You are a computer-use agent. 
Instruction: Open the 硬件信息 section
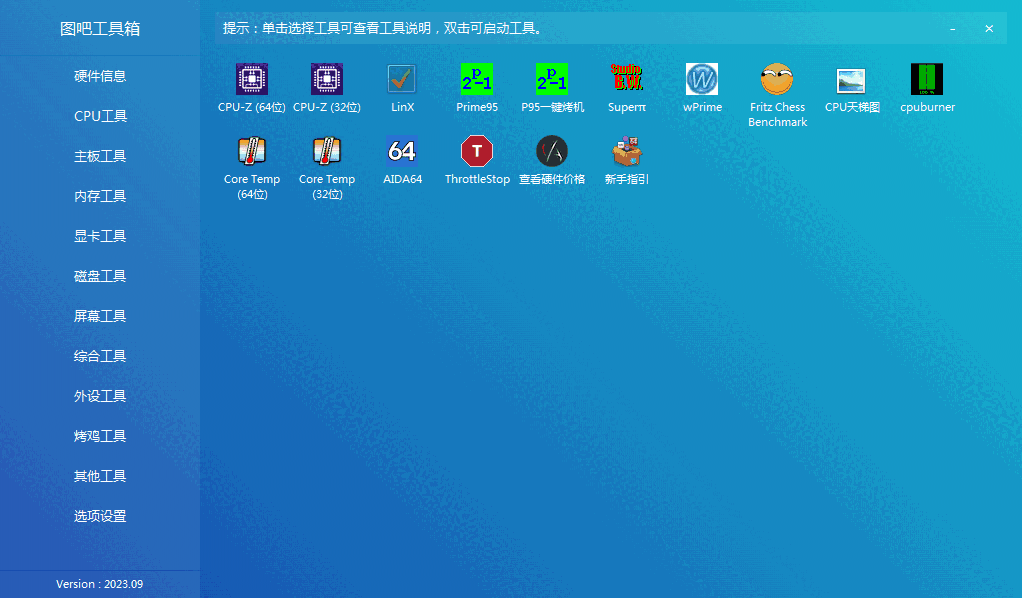pyautogui.click(x=99, y=75)
